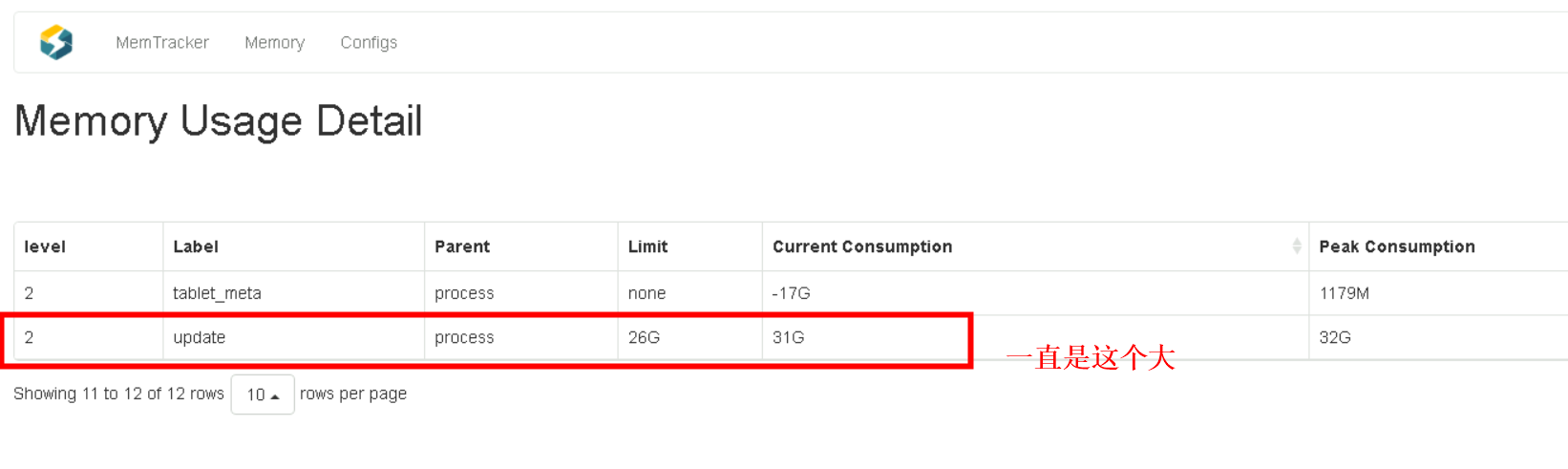Click the level column header
Image resolution: width=1568 pixels, height=469 pixels.
pos(45,246)
